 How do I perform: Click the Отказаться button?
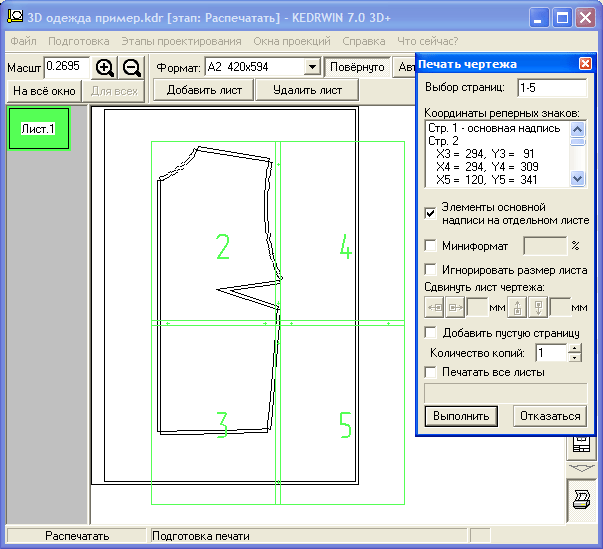click(x=550, y=416)
